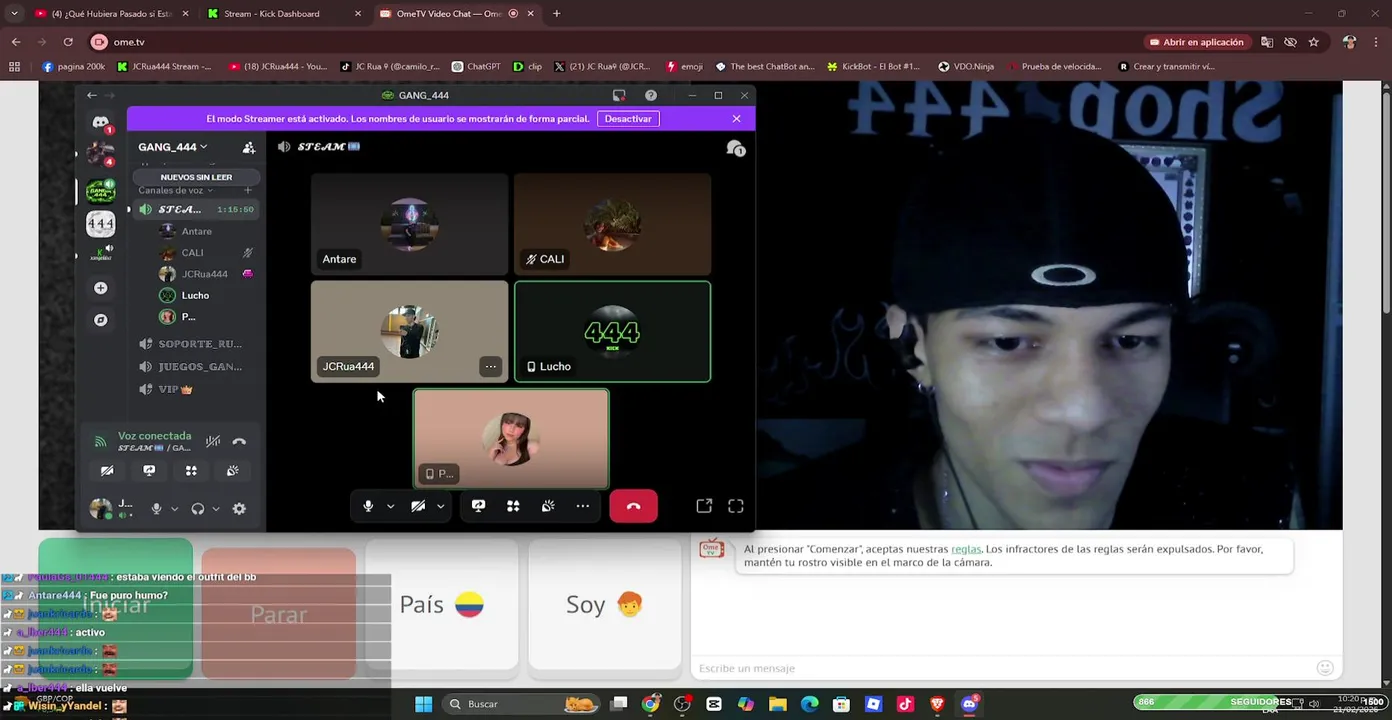Viewport: 1392px width, 720px height.
Task: Create voice channel with plus beside Canales de voz
Action: pos(248,190)
